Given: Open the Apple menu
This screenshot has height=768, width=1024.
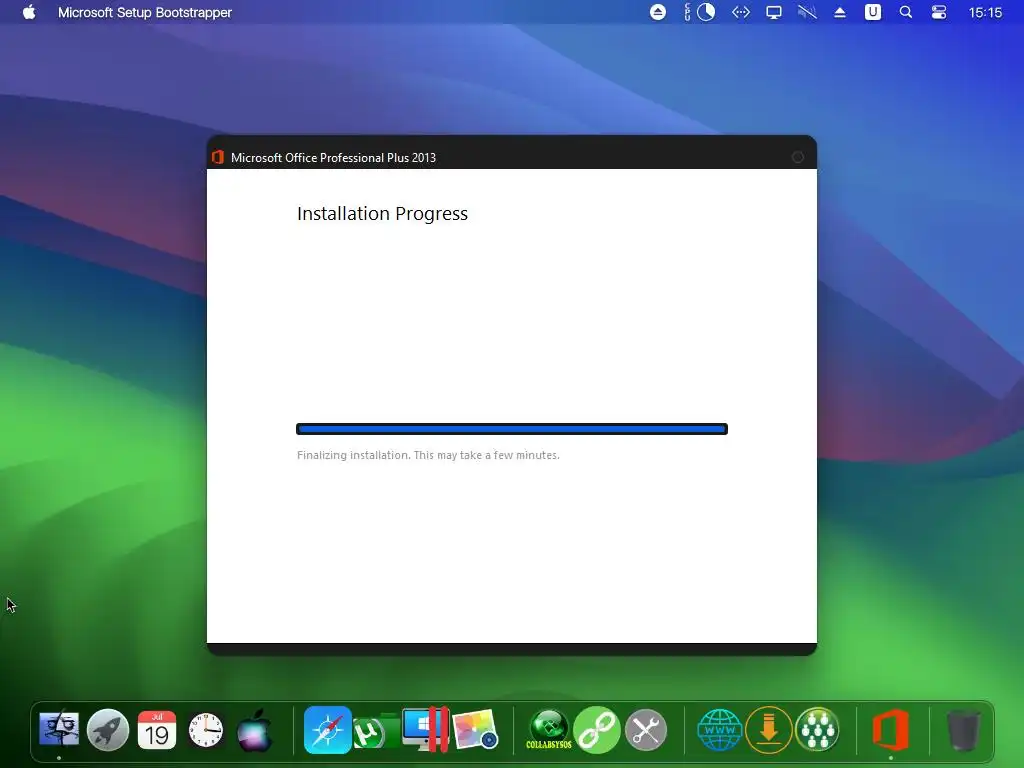Looking at the screenshot, I should tap(29, 12).
